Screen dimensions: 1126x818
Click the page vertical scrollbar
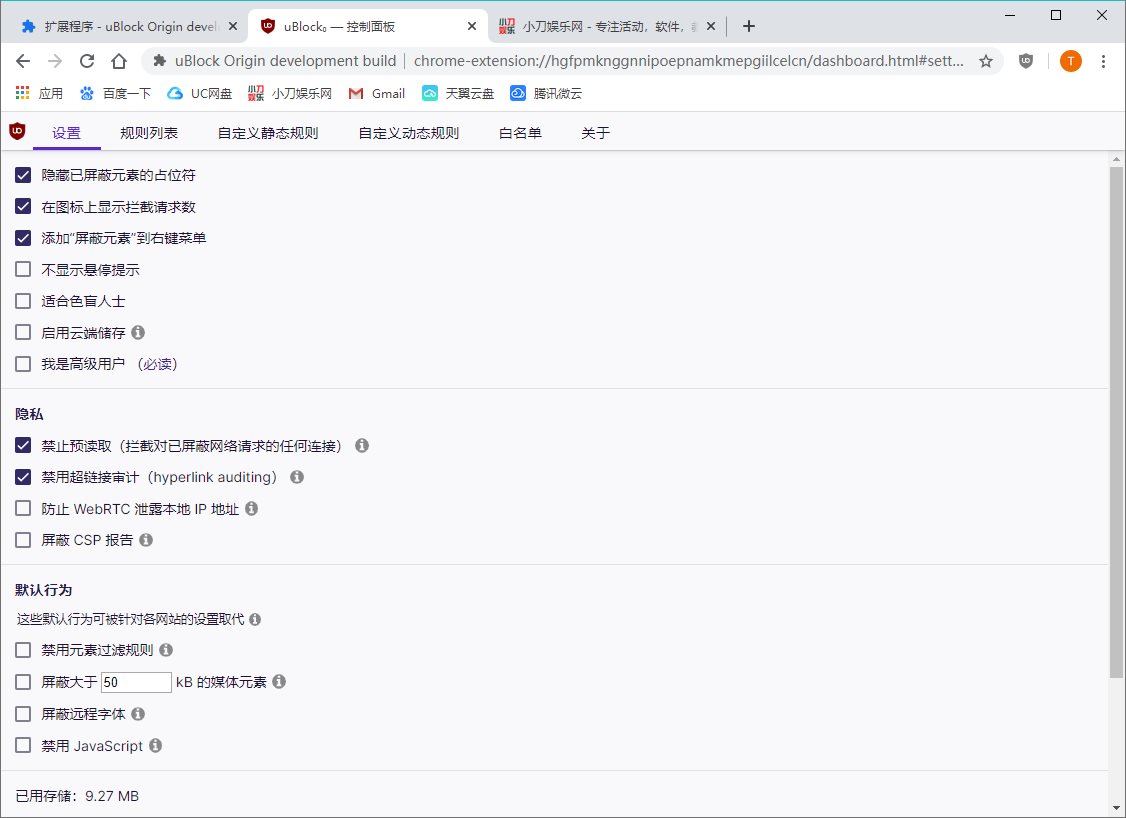click(1116, 420)
